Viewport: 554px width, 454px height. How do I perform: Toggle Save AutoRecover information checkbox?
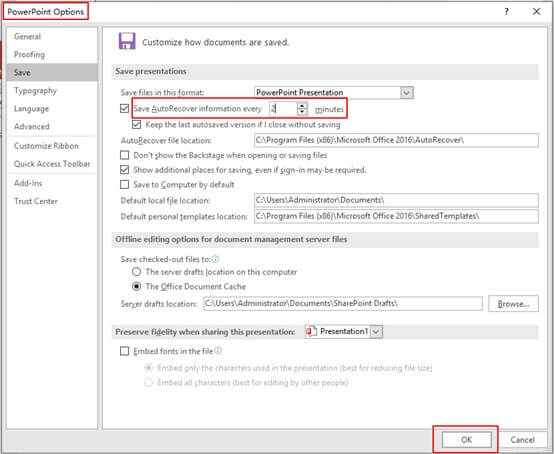124,108
